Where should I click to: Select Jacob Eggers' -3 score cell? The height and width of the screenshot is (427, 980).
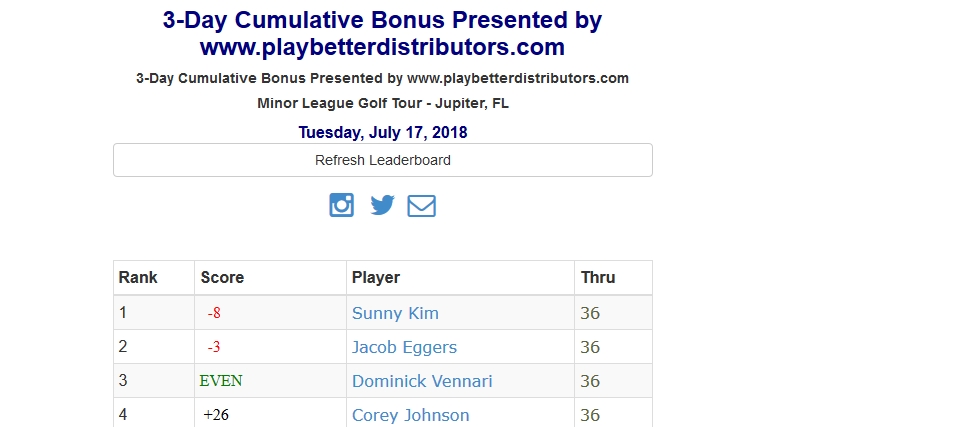click(x=271, y=347)
